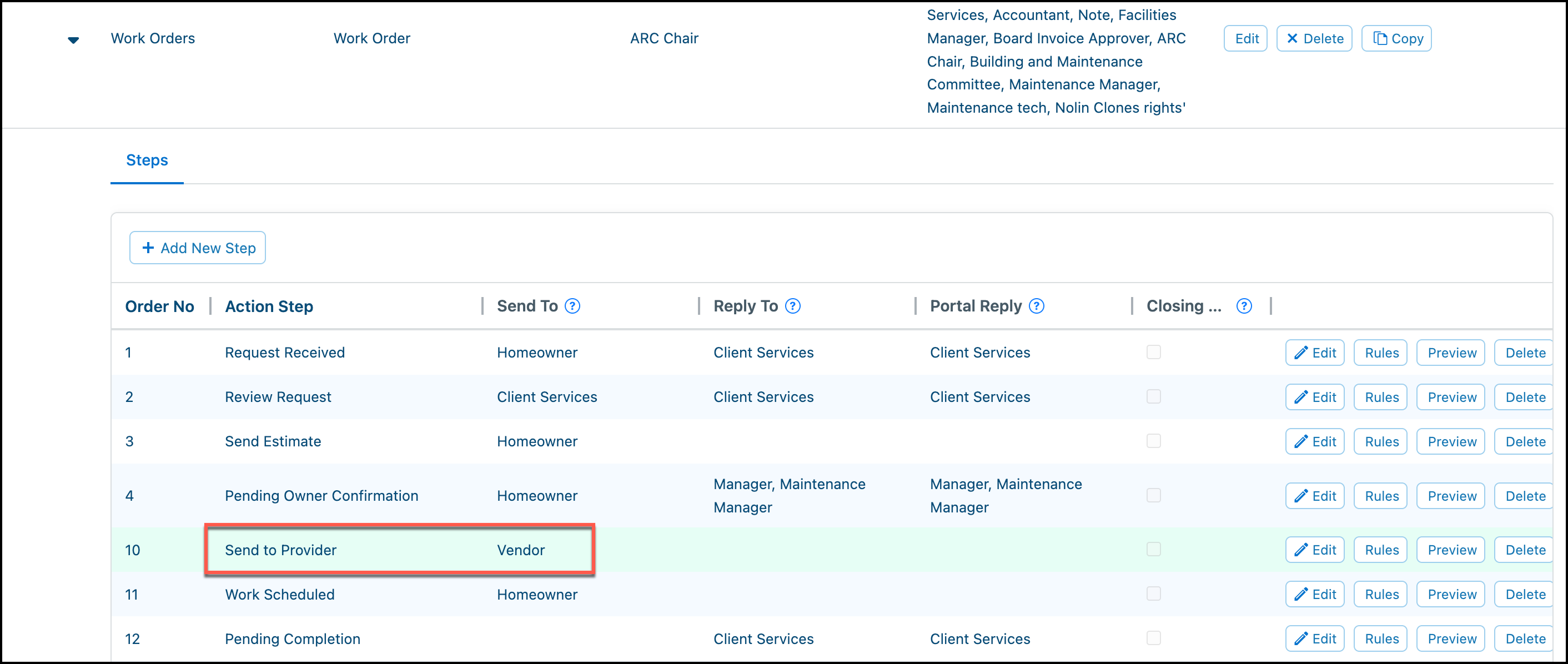This screenshot has width=1568, height=664.
Task: Select 'Send Estimate' action step text
Action: [273, 441]
